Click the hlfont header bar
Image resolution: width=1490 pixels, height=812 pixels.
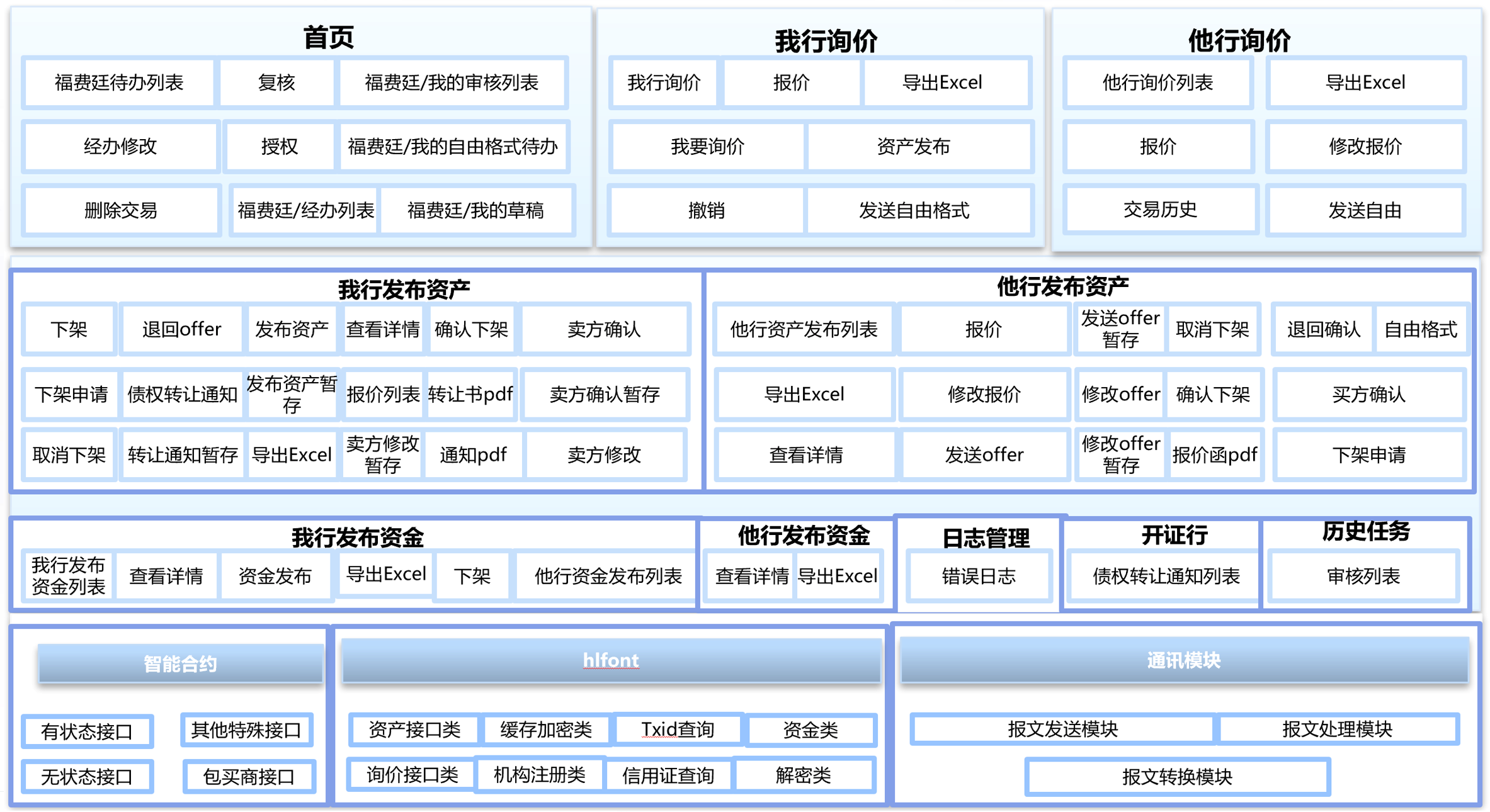point(610,660)
